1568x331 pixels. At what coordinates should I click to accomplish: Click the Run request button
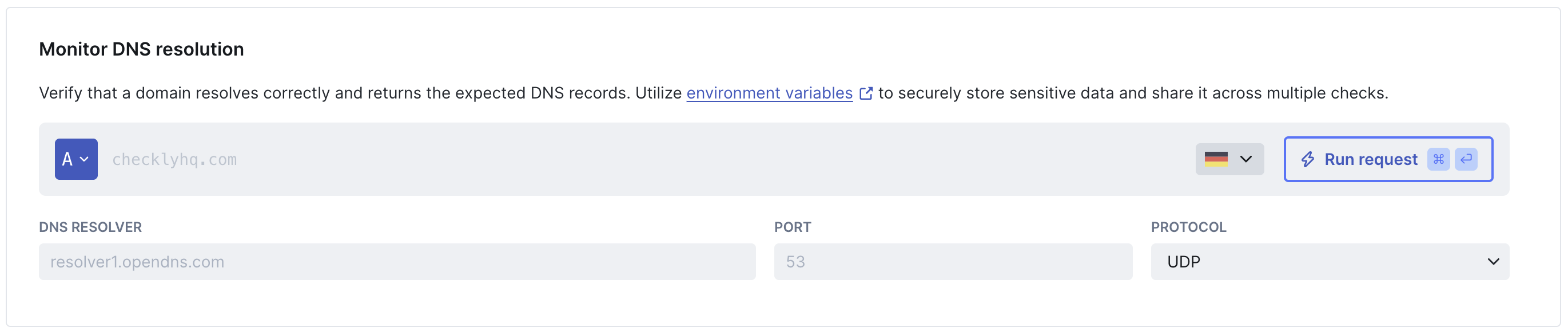[x=1388, y=159]
